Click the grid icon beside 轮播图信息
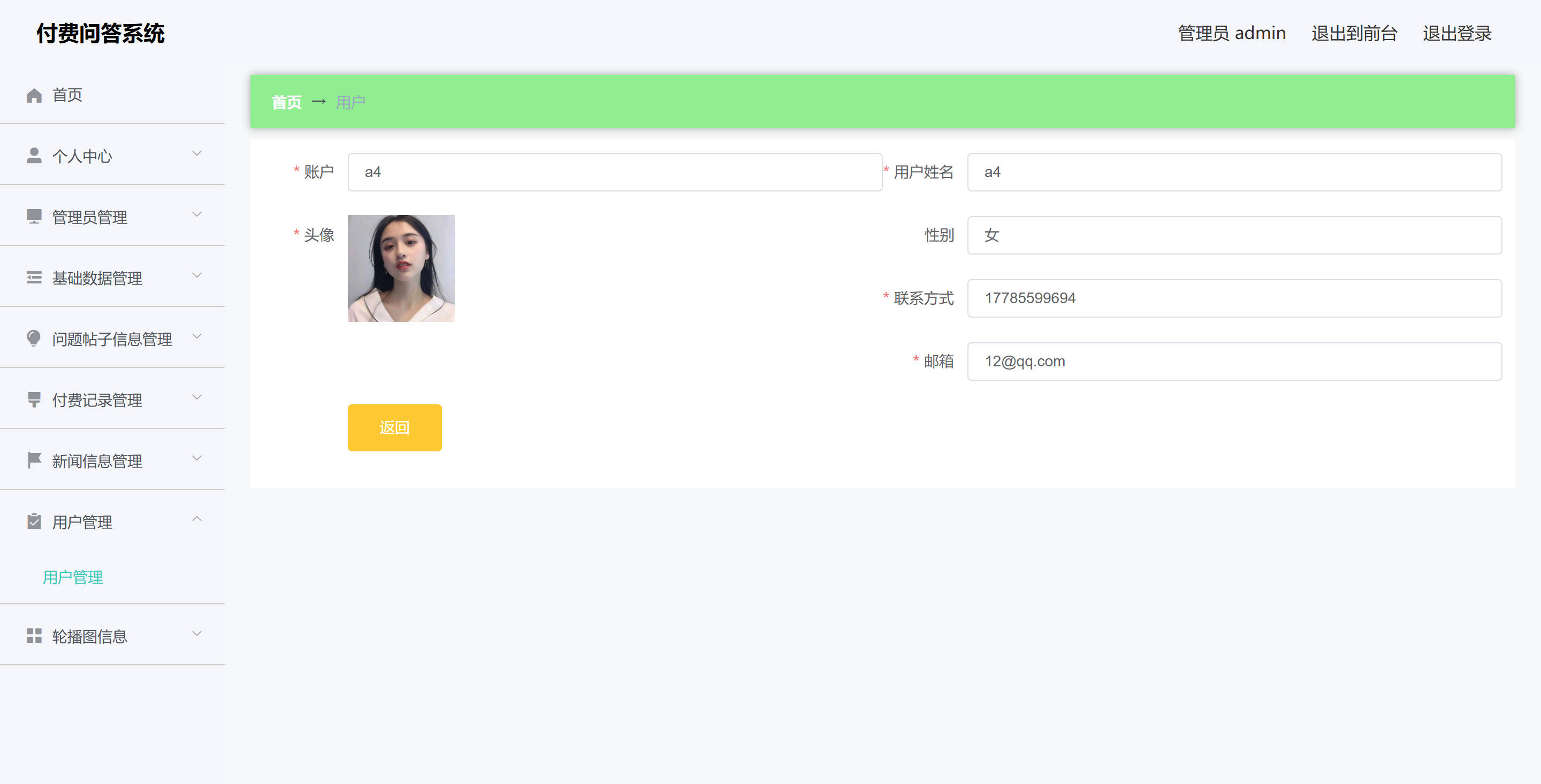1541x784 pixels. (x=34, y=636)
